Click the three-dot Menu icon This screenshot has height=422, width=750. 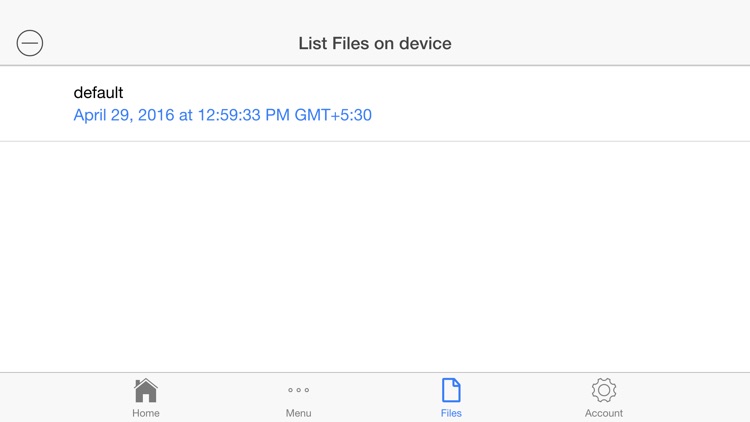(x=298, y=390)
